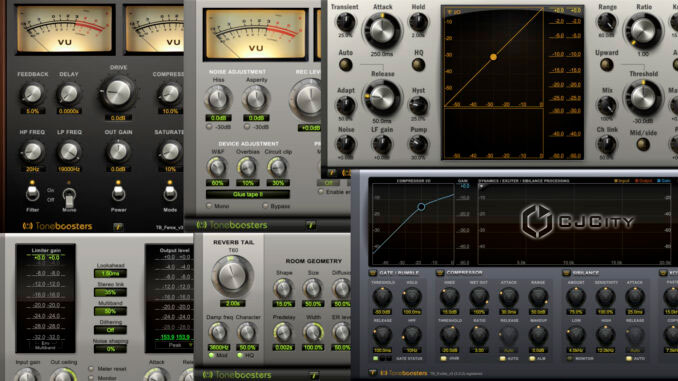Click the Multiband 50% value box
The width and height of the screenshot is (678, 381).
110,311
